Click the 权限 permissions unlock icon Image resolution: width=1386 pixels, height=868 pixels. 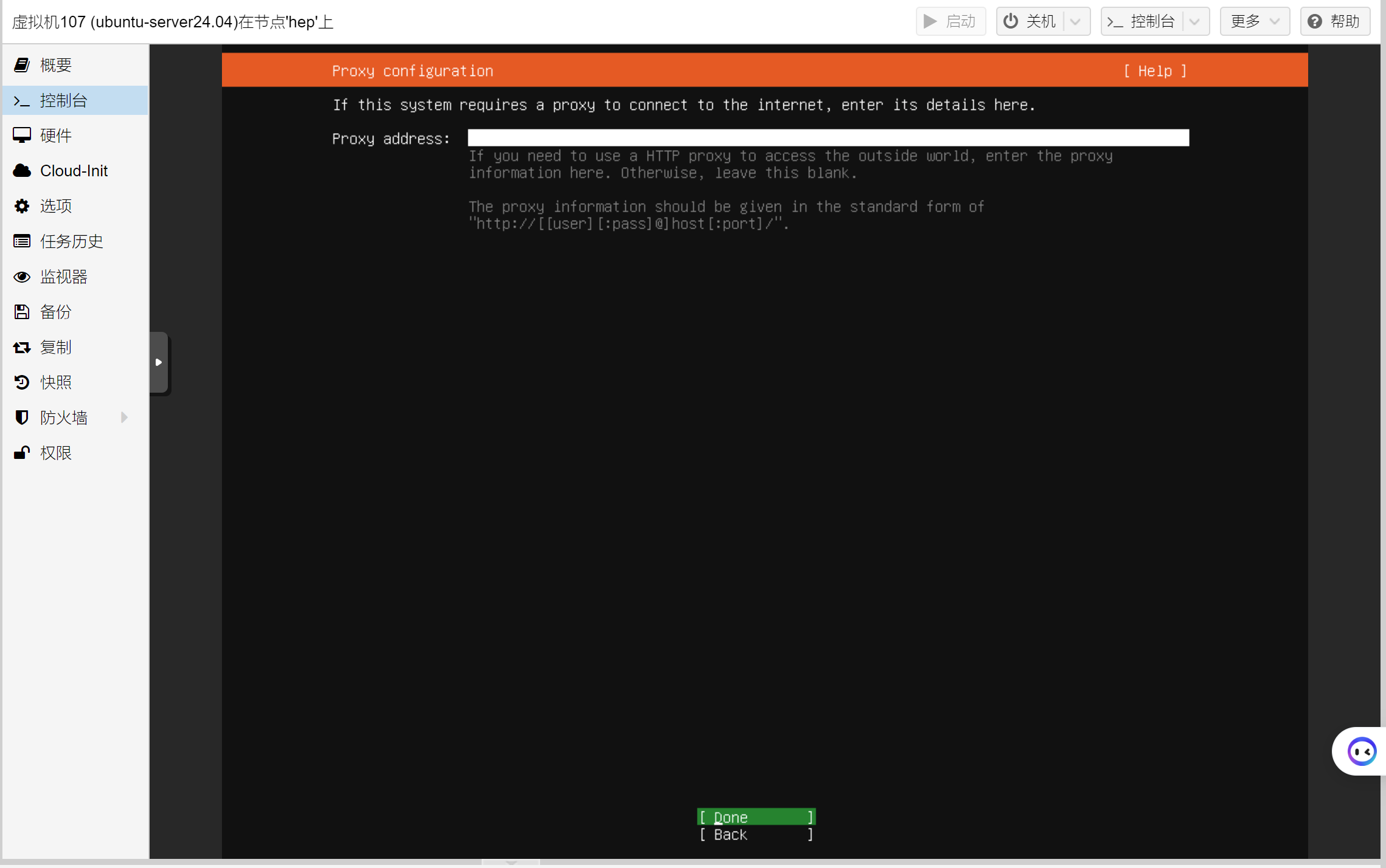22,453
